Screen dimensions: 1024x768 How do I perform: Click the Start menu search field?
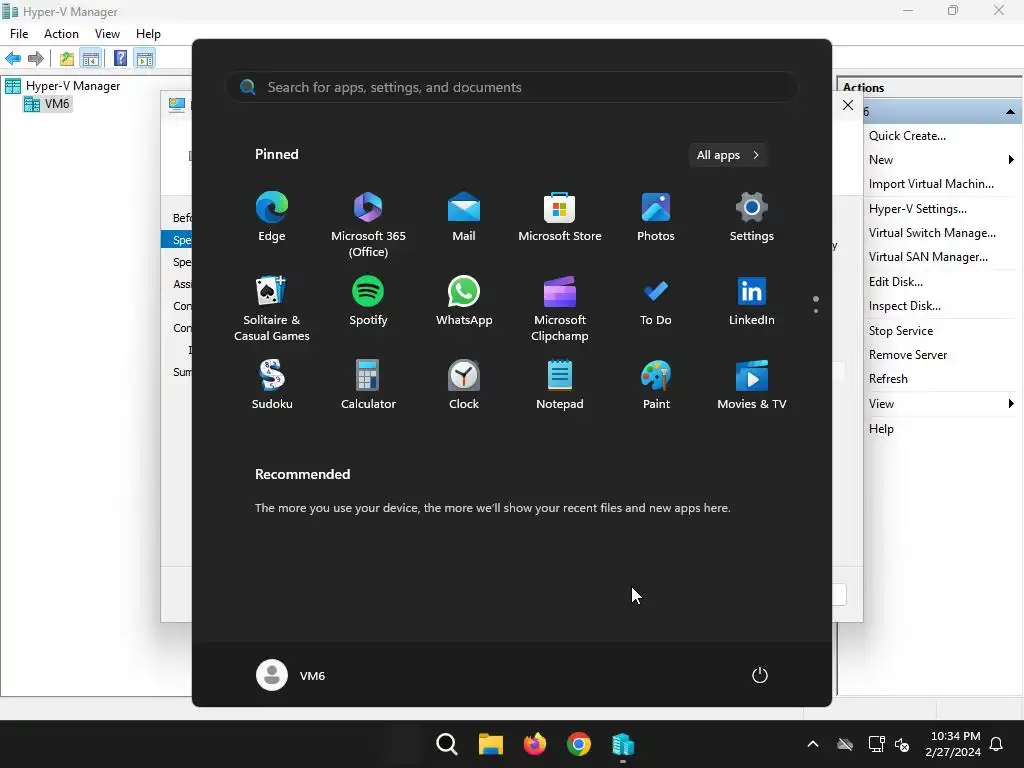coord(512,88)
